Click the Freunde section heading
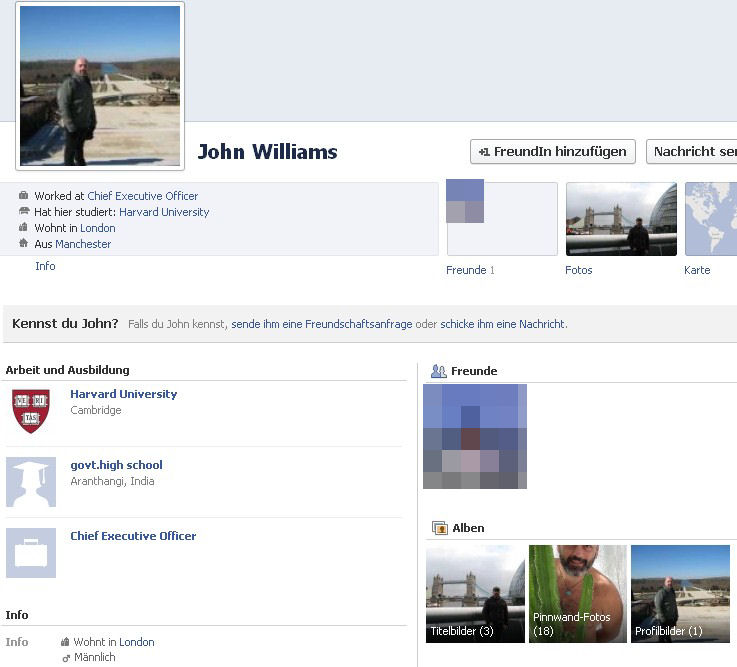 (x=474, y=371)
